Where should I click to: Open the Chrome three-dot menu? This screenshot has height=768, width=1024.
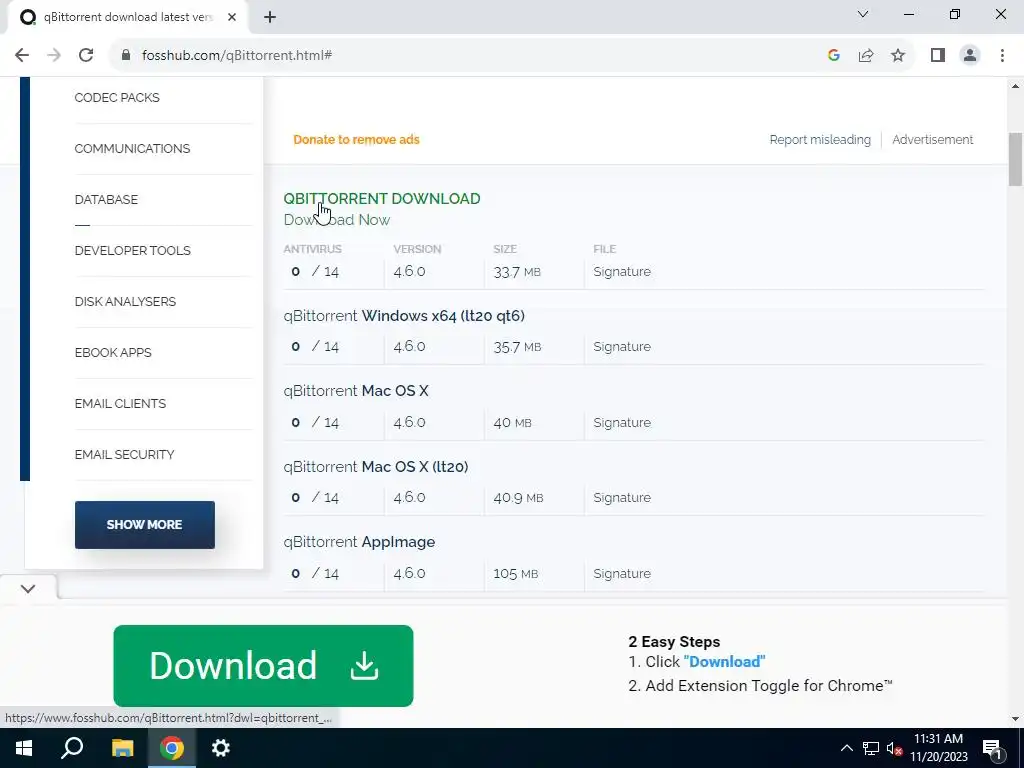tap(1002, 56)
